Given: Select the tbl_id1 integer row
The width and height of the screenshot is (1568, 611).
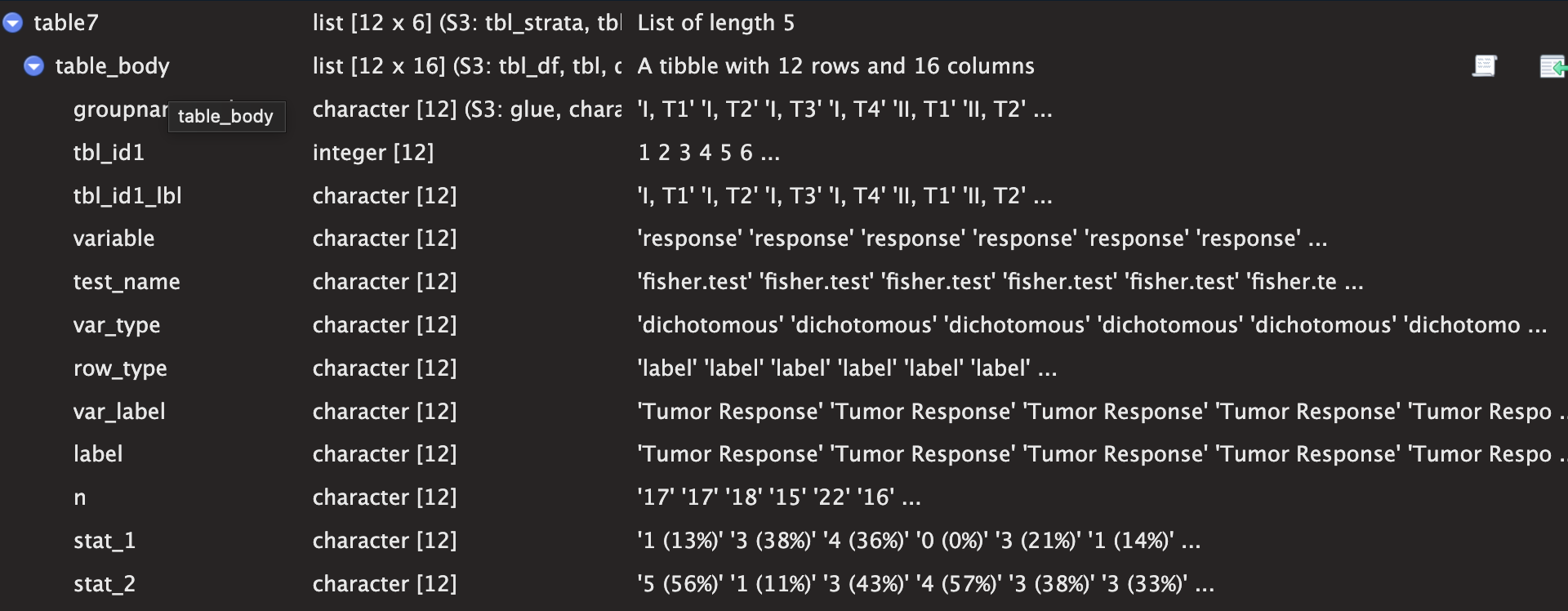Looking at the screenshot, I should 784,153.
